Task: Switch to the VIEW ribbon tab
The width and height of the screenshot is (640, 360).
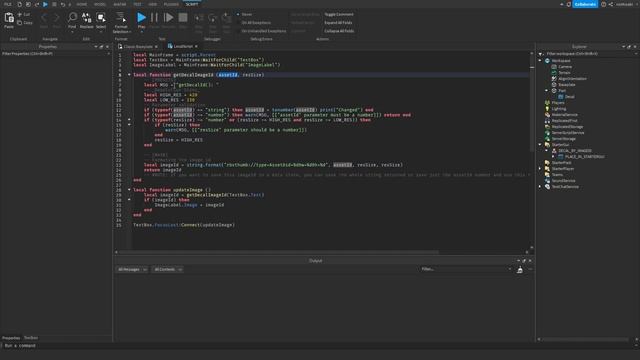Action: 153,4
